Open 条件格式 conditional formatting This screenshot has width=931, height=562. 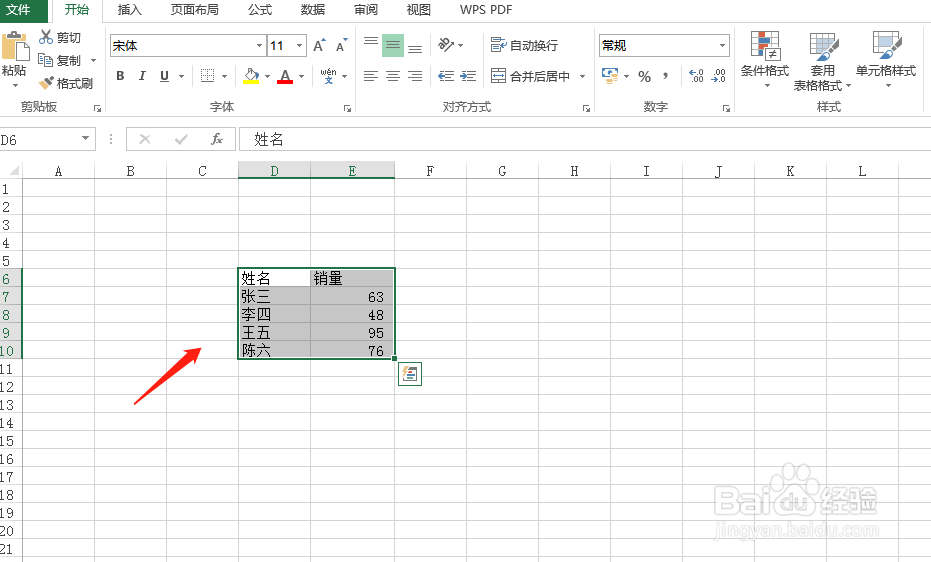[x=765, y=59]
